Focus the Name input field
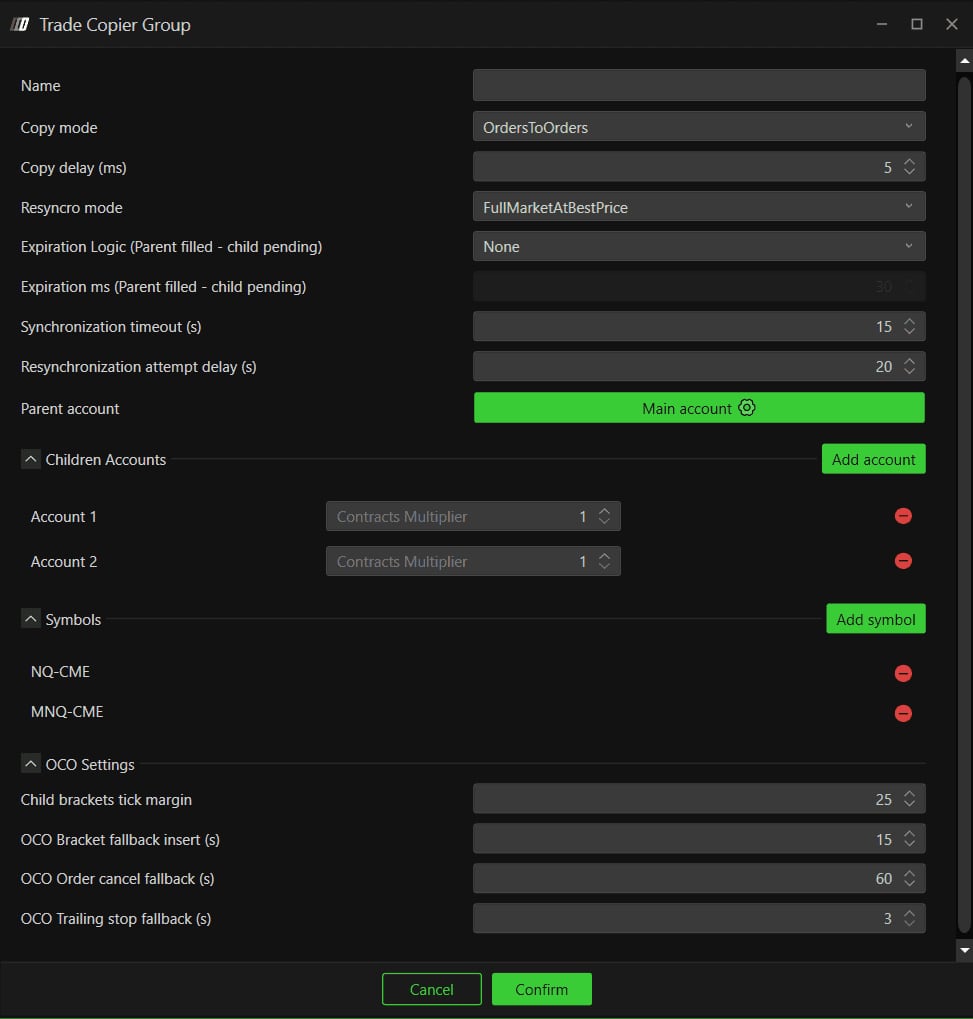The image size is (973, 1019). pos(699,85)
